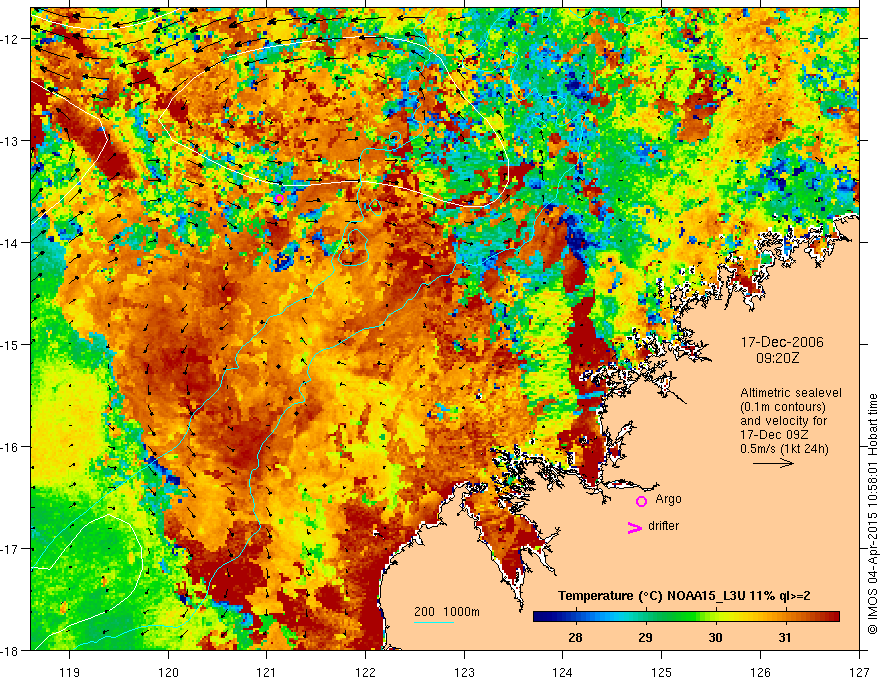Click the 'Argo' legend label
Viewport: 880px width, 680px height.
[668, 499]
